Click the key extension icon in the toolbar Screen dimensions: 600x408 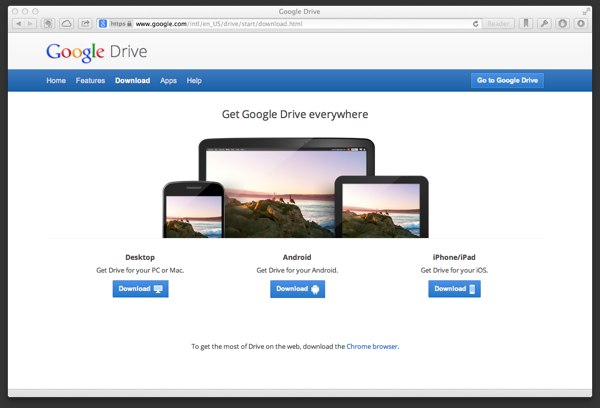coord(544,24)
